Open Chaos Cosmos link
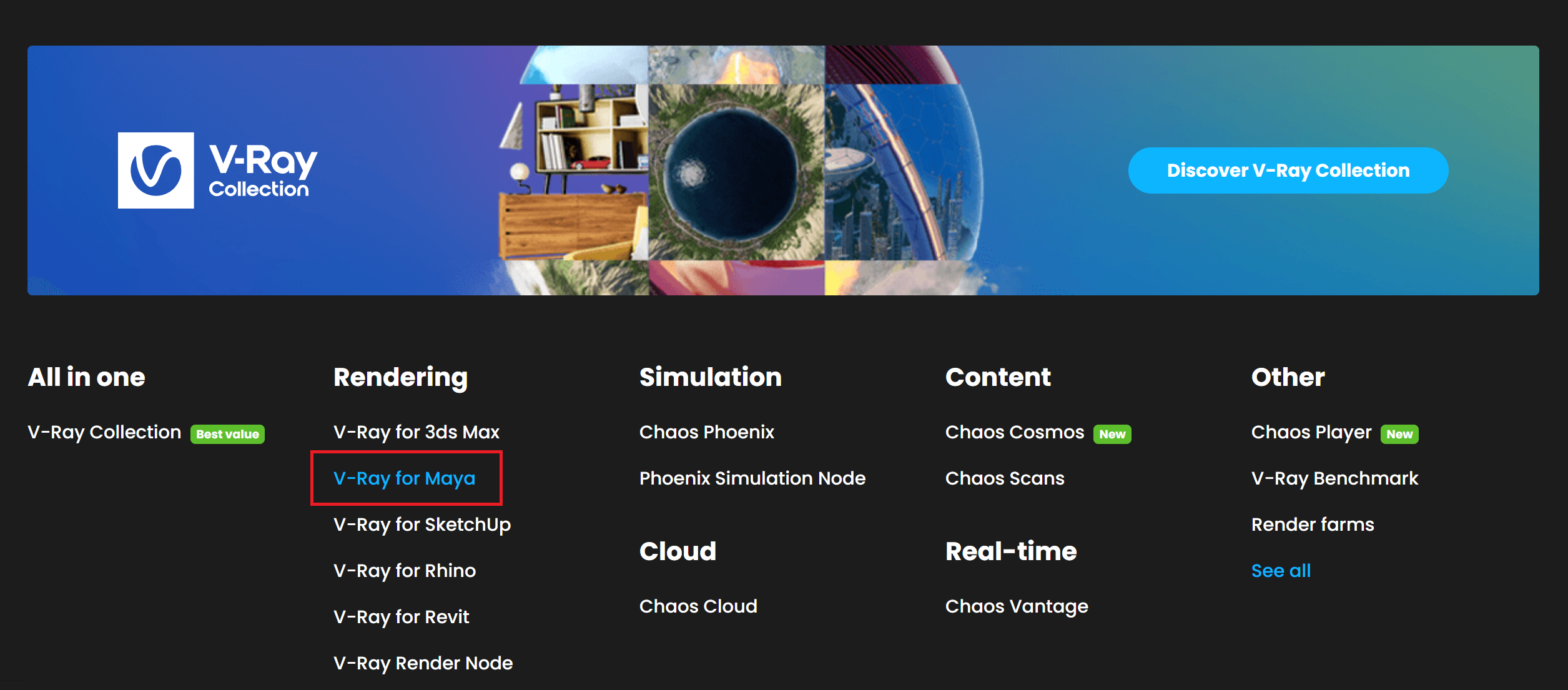 click(1015, 432)
